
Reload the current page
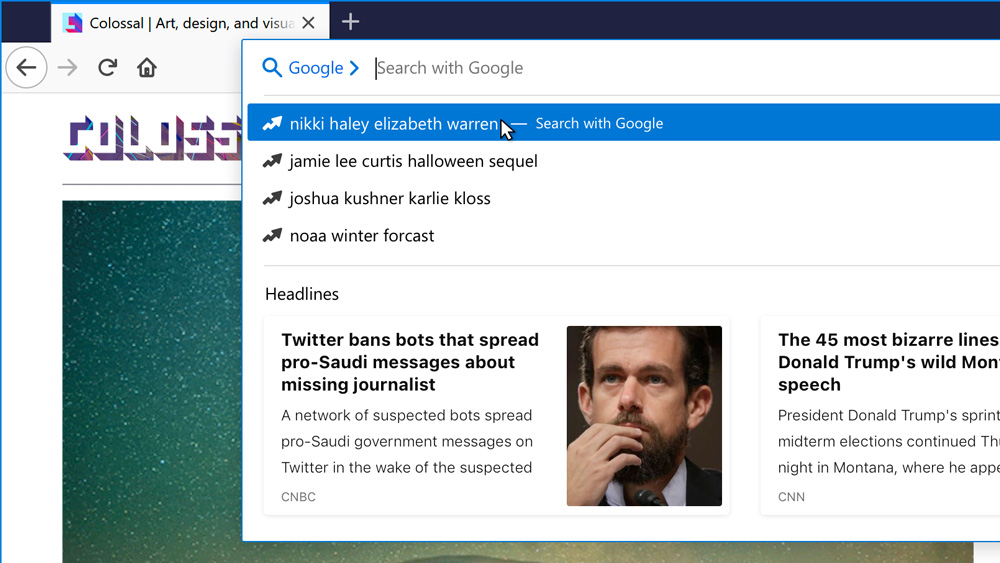[107, 68]
